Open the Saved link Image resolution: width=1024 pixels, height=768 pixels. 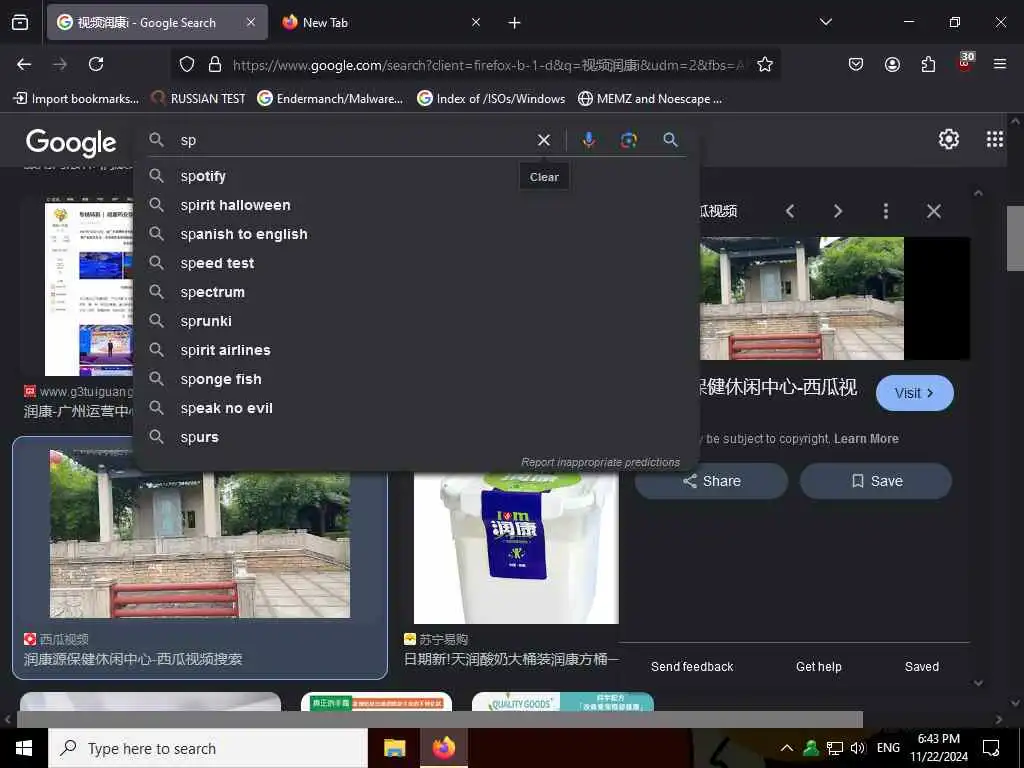click(921, 667)
